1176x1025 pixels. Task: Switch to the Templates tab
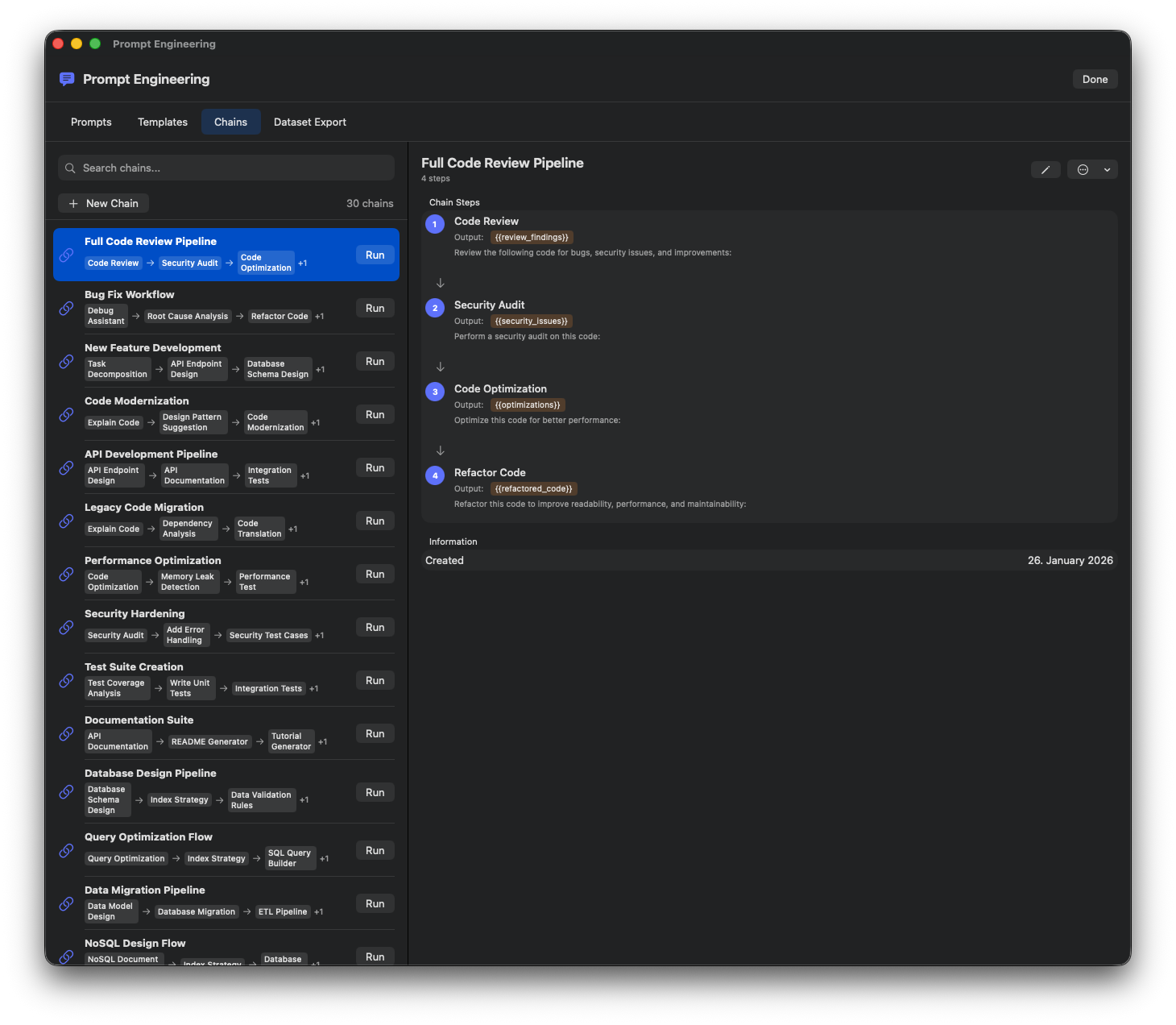pos(163,122)
